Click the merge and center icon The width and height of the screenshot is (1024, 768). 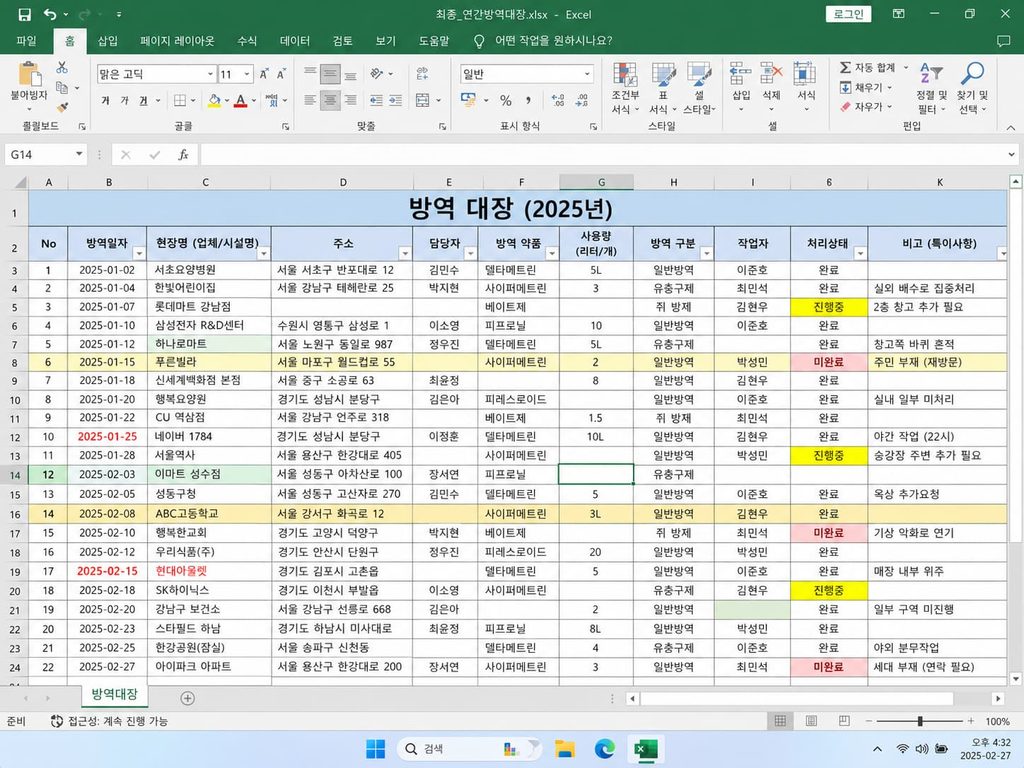pos(423,101)
